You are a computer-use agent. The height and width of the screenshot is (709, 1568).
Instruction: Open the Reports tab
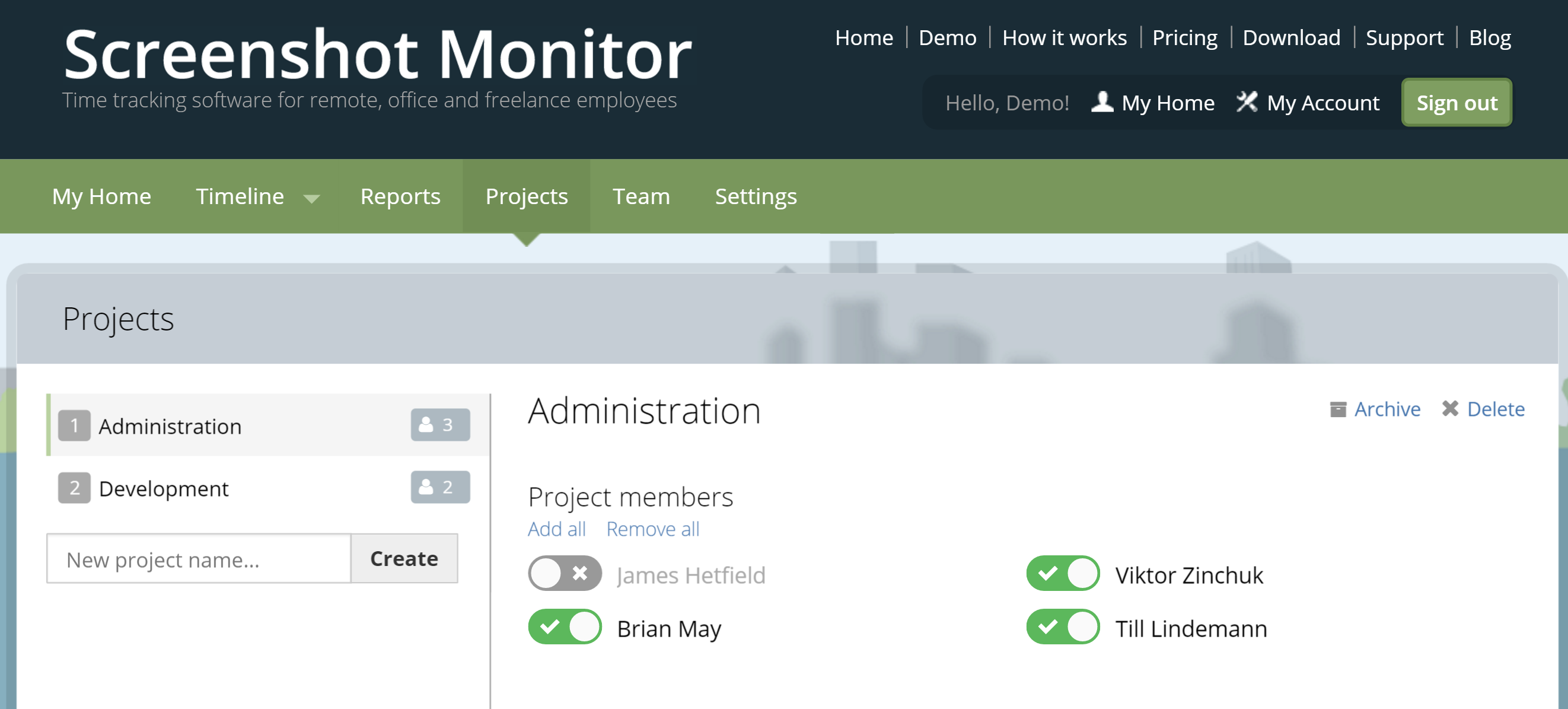click(400, 196)
